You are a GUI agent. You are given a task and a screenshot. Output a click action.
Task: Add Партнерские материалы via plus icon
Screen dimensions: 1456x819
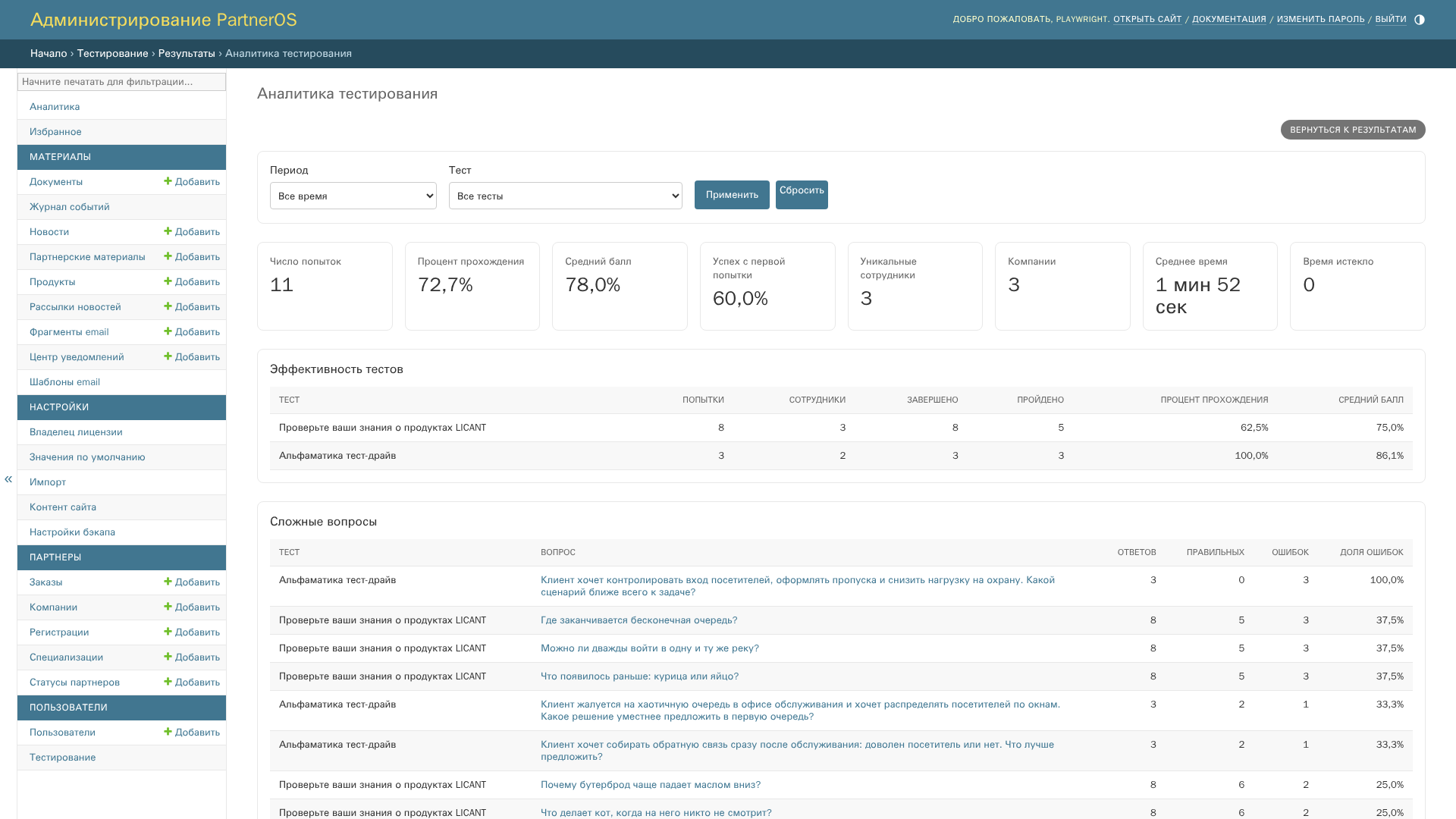pos(192,257)
